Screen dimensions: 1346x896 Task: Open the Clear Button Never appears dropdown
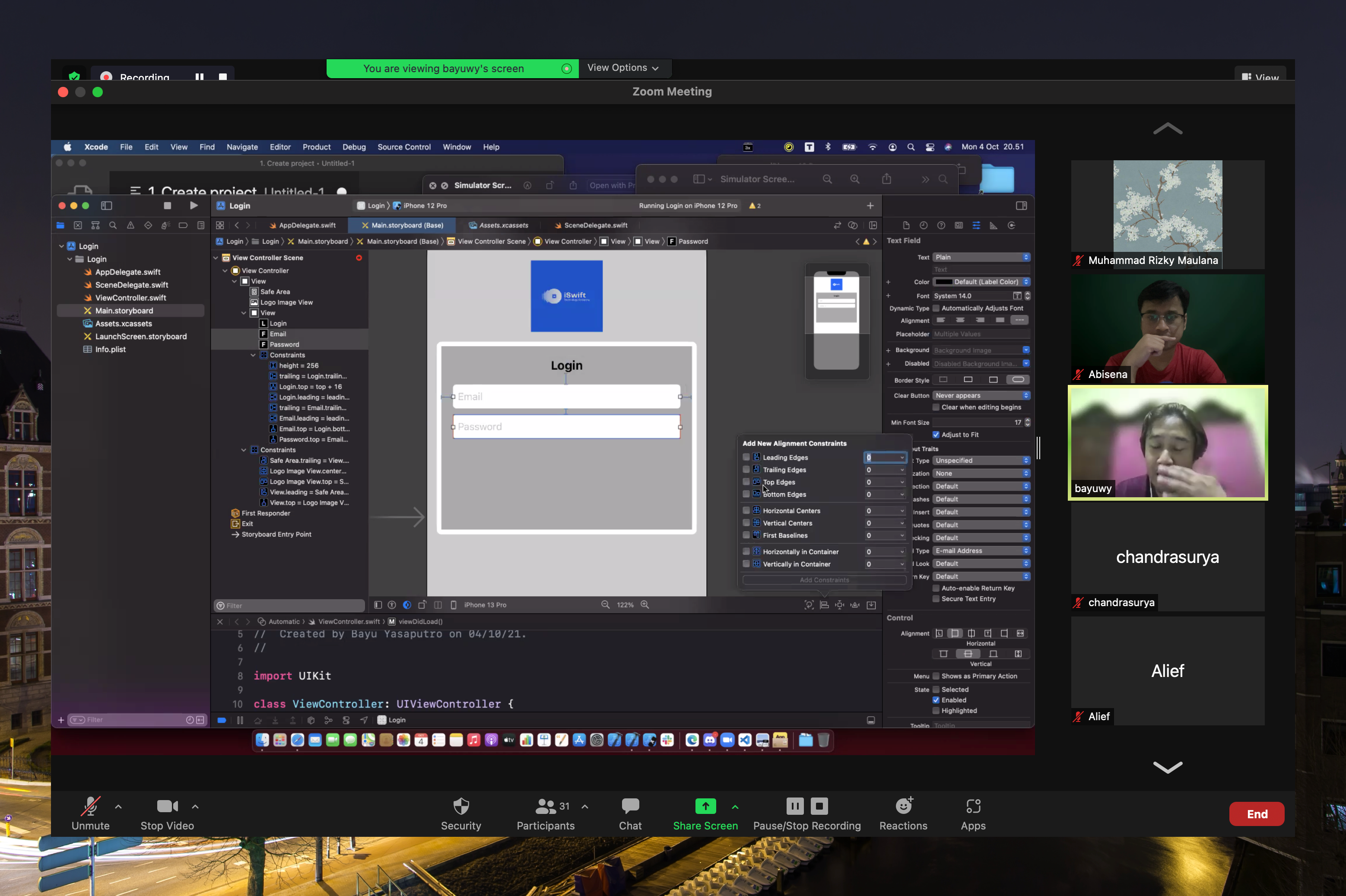981,395
